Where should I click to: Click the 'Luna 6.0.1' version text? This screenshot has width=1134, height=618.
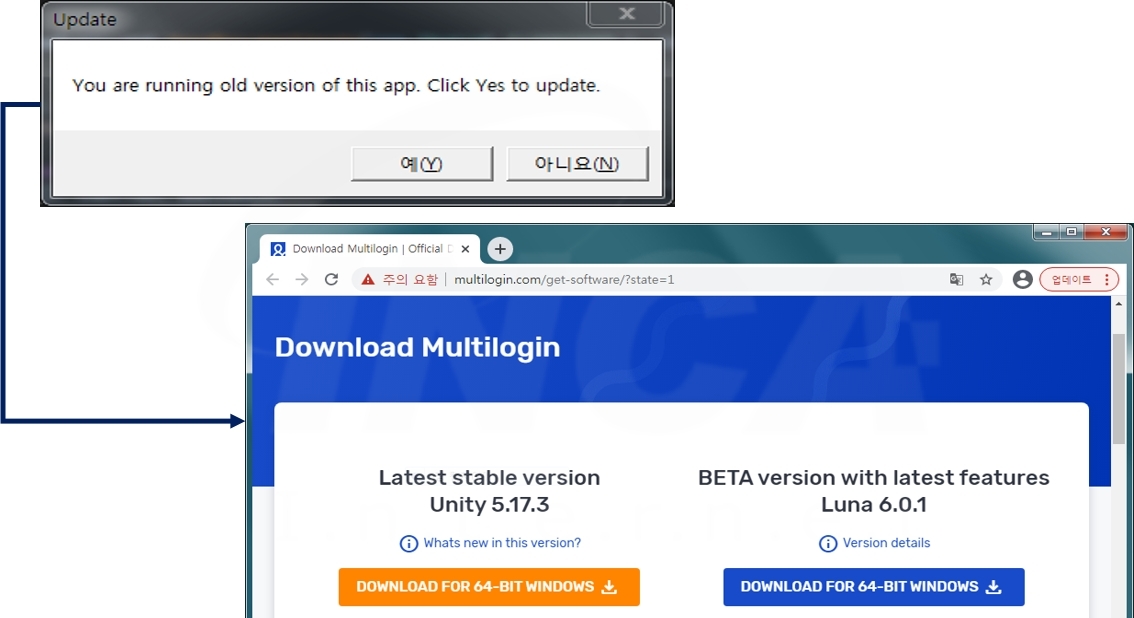point(874,505)
